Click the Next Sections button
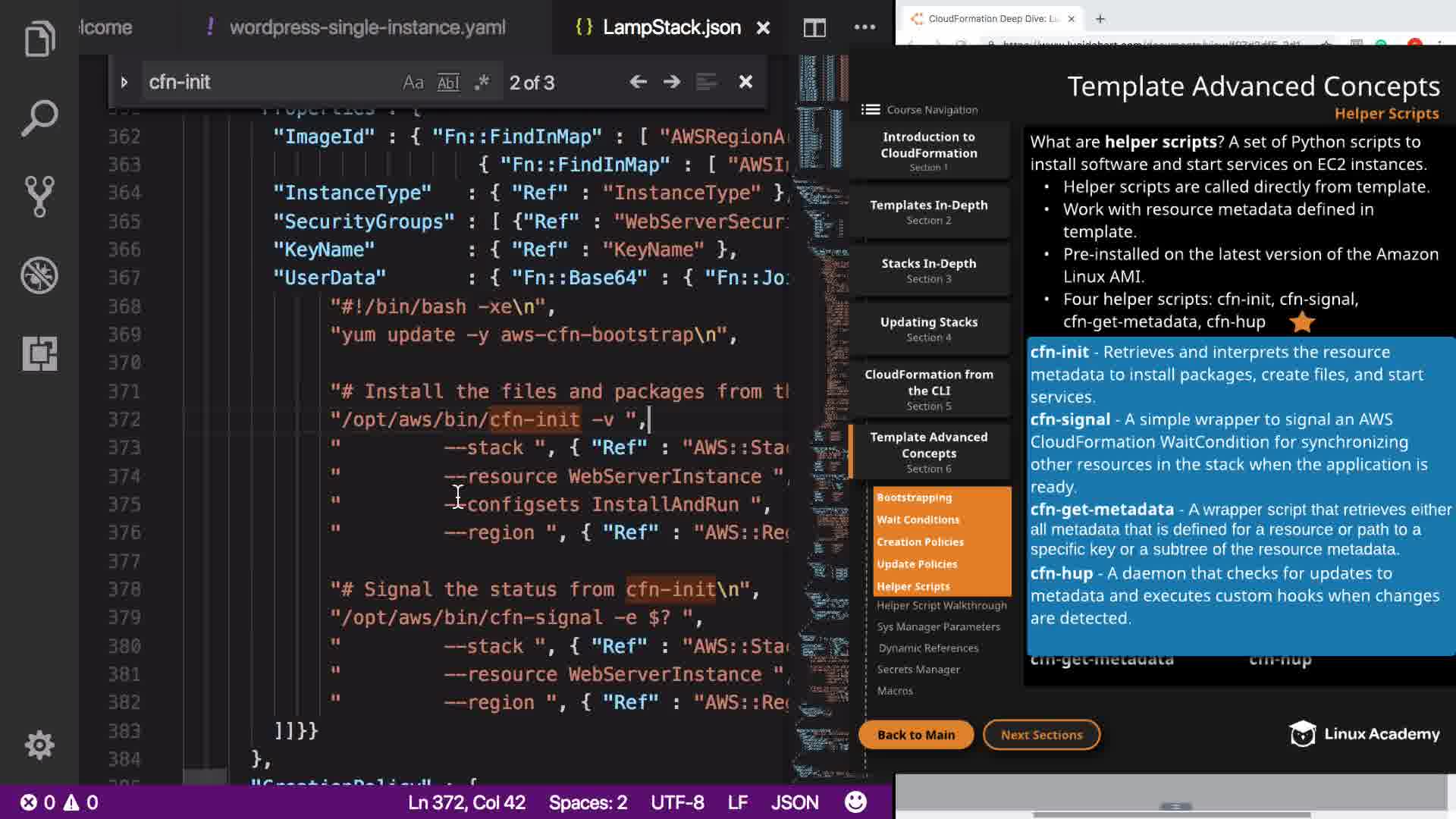The height and width of the screenshot is (819, 1456). point(1041,735)
